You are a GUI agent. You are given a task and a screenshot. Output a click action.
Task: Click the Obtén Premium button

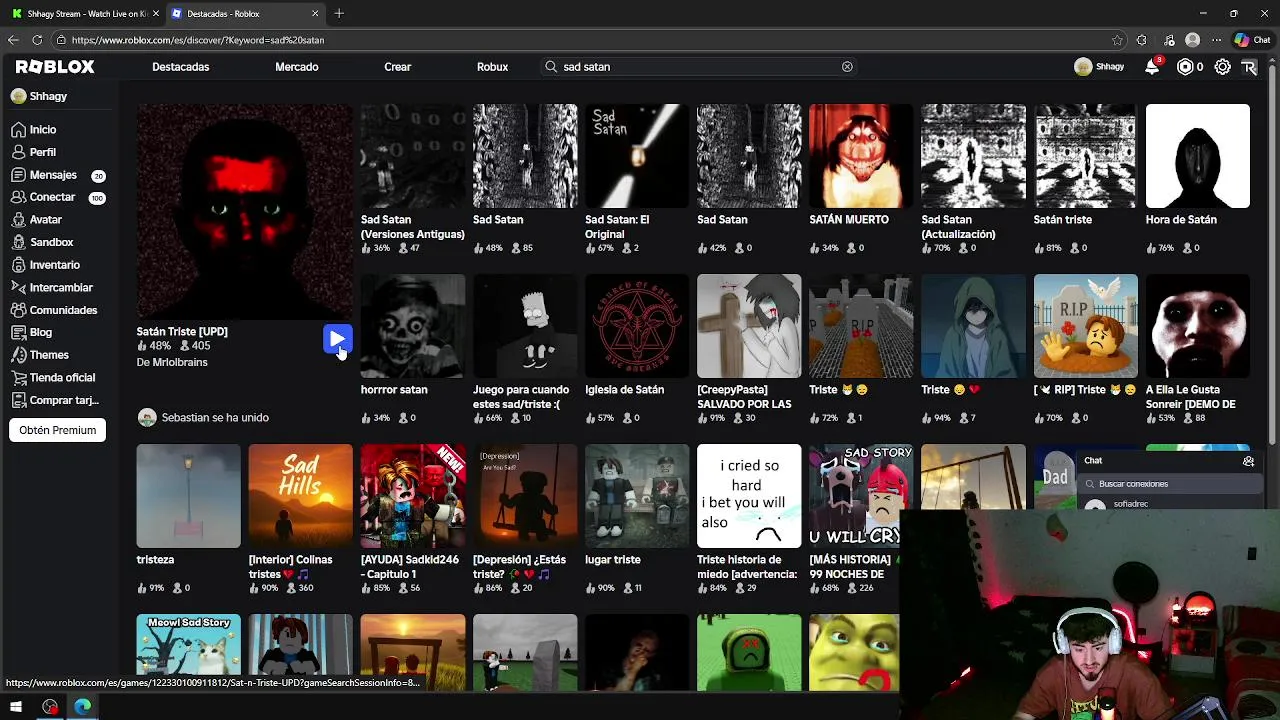click(x=57, y=430)
